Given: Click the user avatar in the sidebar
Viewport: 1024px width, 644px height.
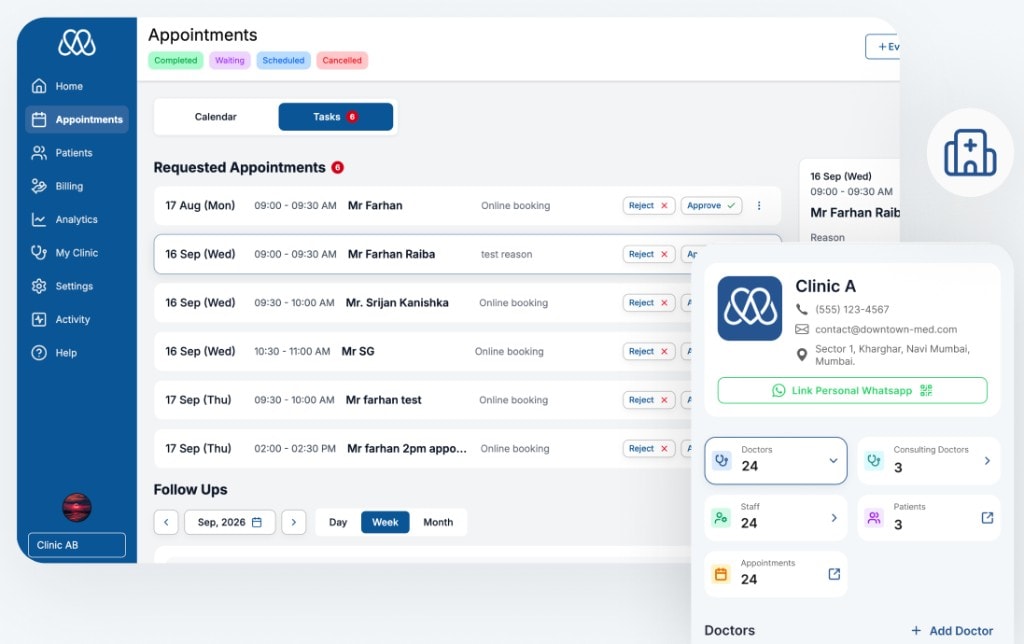Looking at the screenshot, I should 76,507.
